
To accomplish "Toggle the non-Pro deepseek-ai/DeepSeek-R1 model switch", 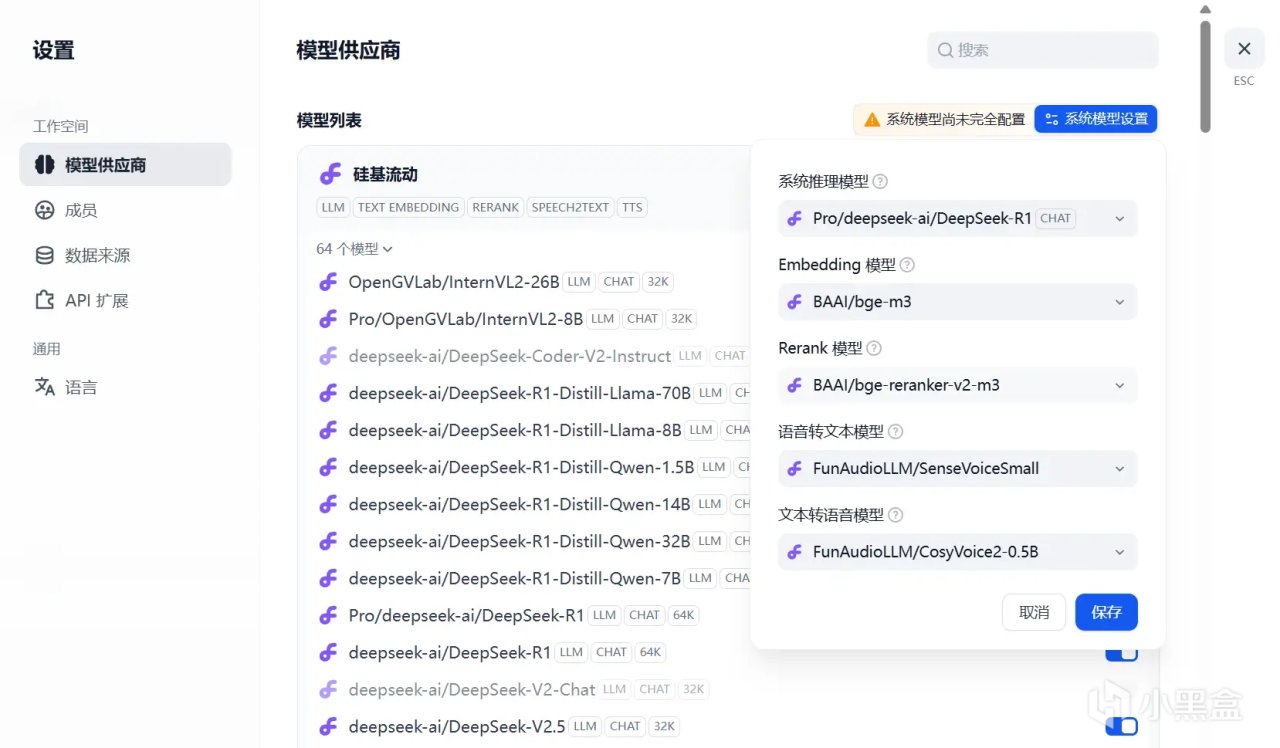I will tap(1121, 653).
